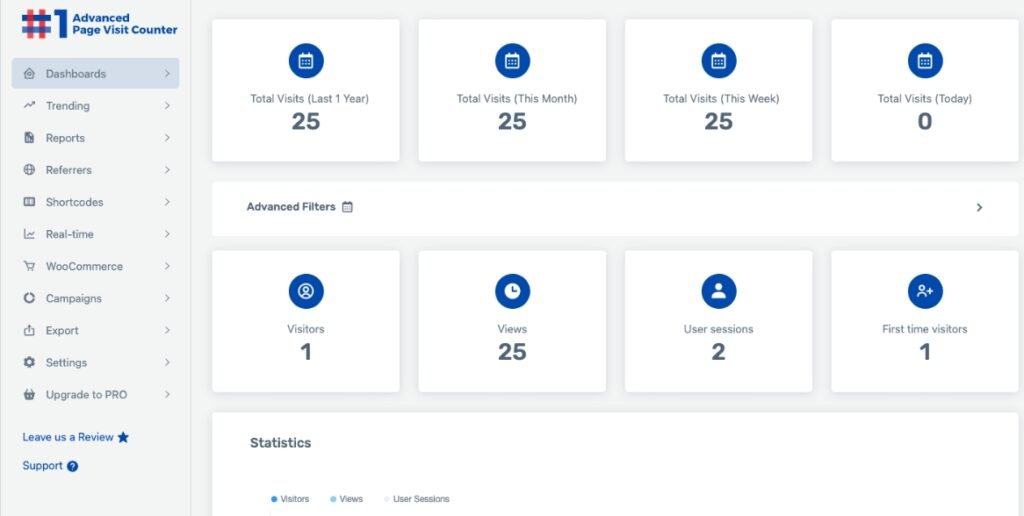
Task: Toggle the Visitors series in chart legend
Action: pos(290,499)
